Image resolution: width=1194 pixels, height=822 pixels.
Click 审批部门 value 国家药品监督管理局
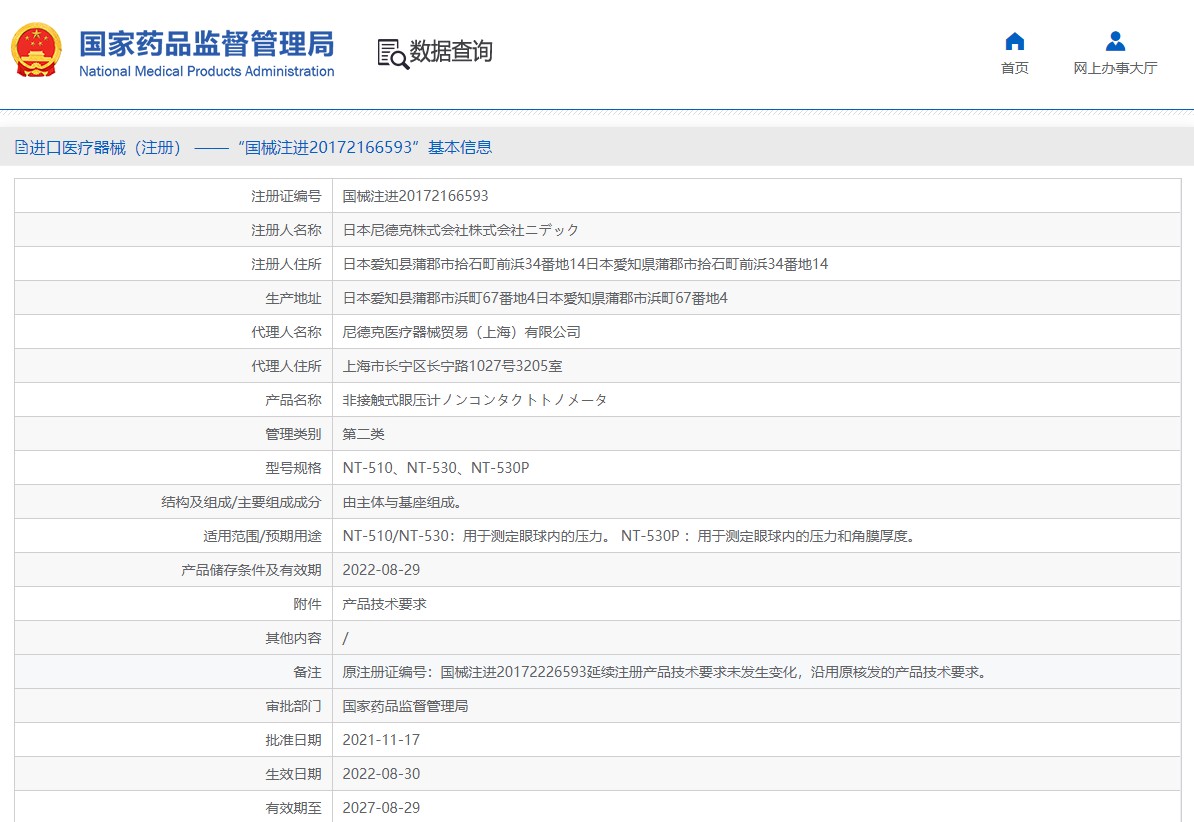pos(405,706)
